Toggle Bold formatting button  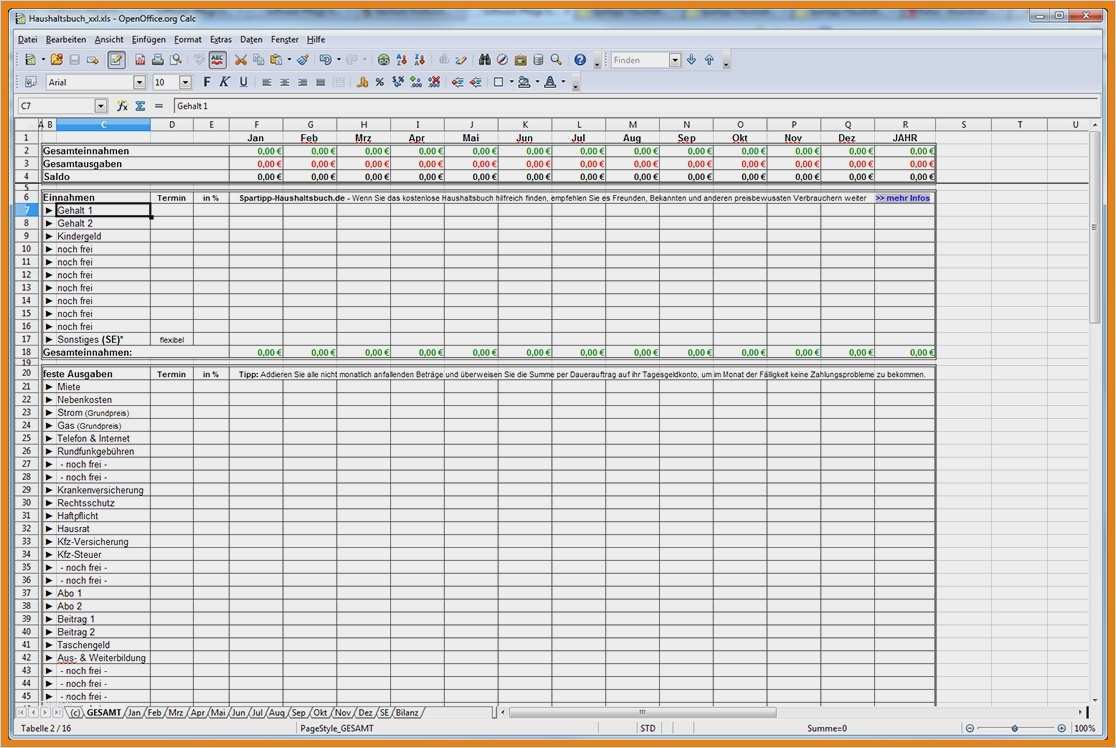click(x=207, y=82)
